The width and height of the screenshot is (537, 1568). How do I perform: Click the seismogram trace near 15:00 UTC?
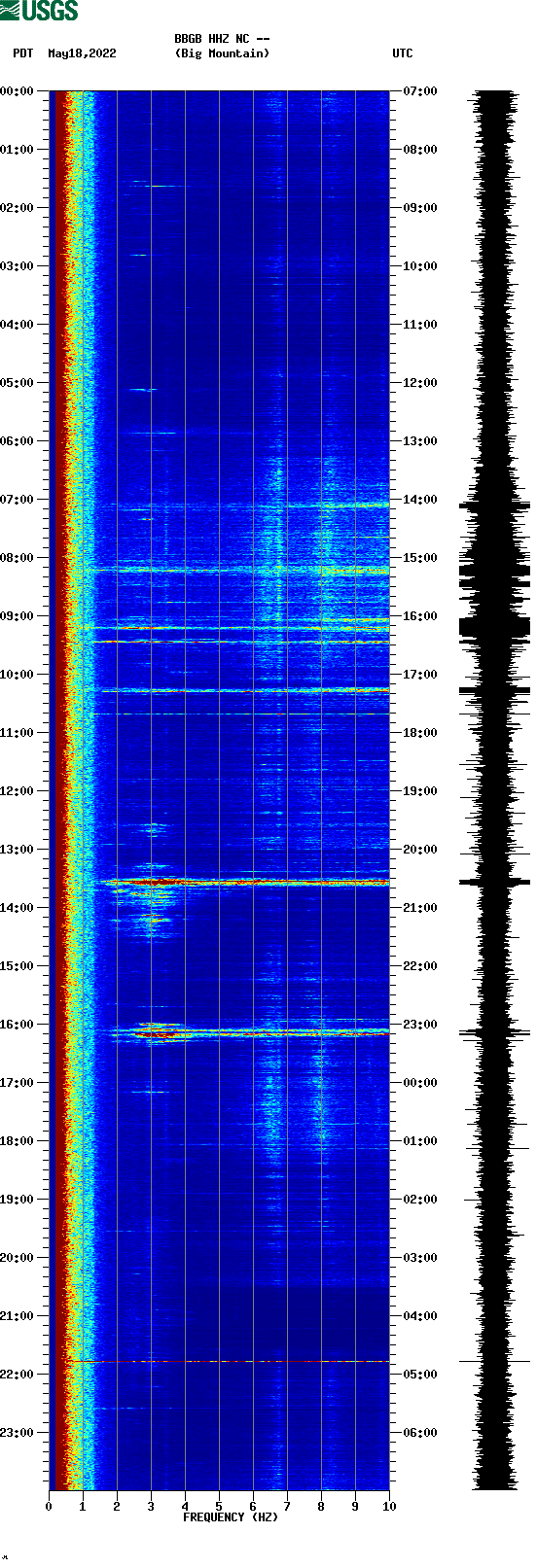[x=494, y=571]
